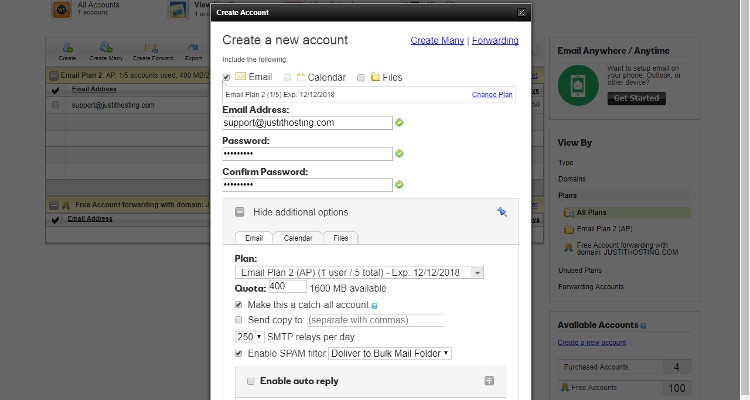Click green check icon next to Confirm Password

(399, 185)
